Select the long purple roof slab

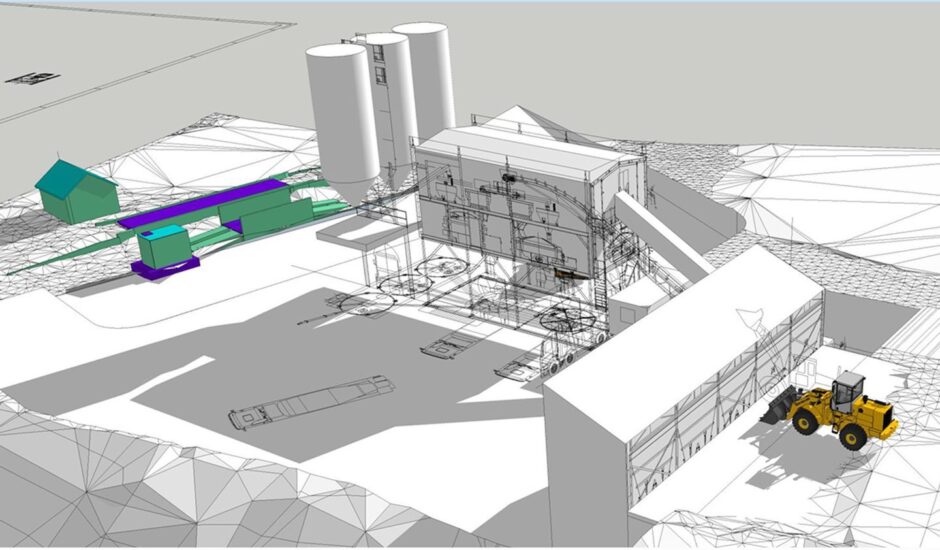(204, 204)
